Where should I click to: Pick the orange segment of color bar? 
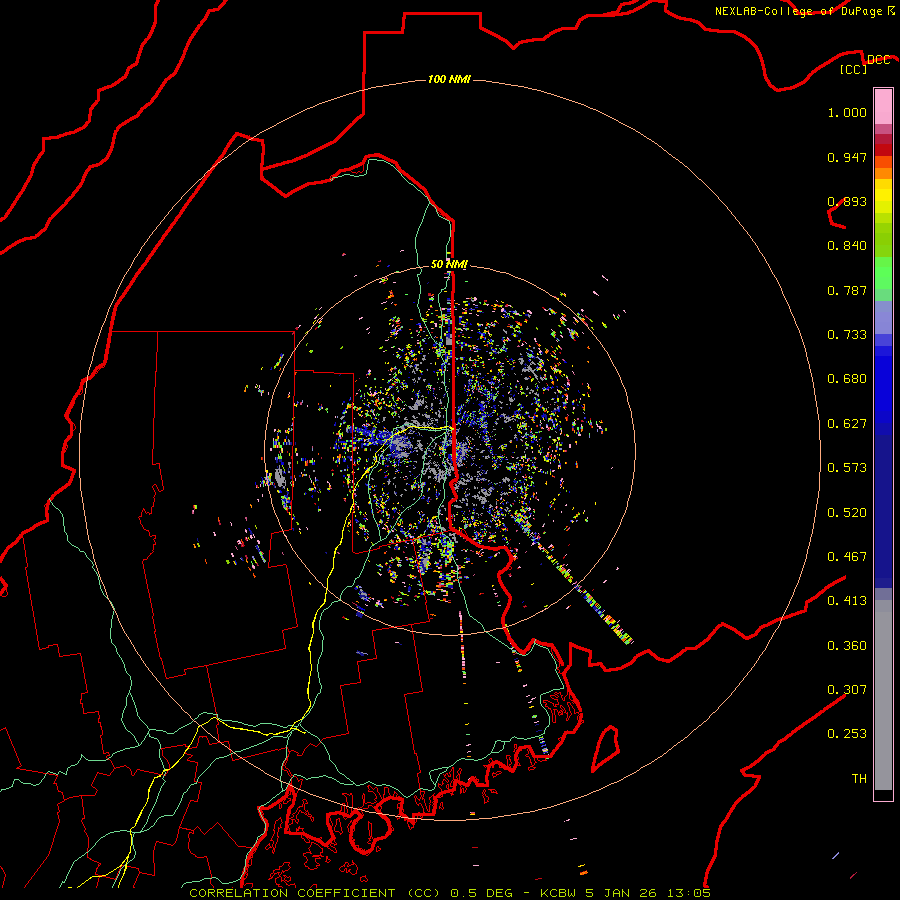[883, 173]
